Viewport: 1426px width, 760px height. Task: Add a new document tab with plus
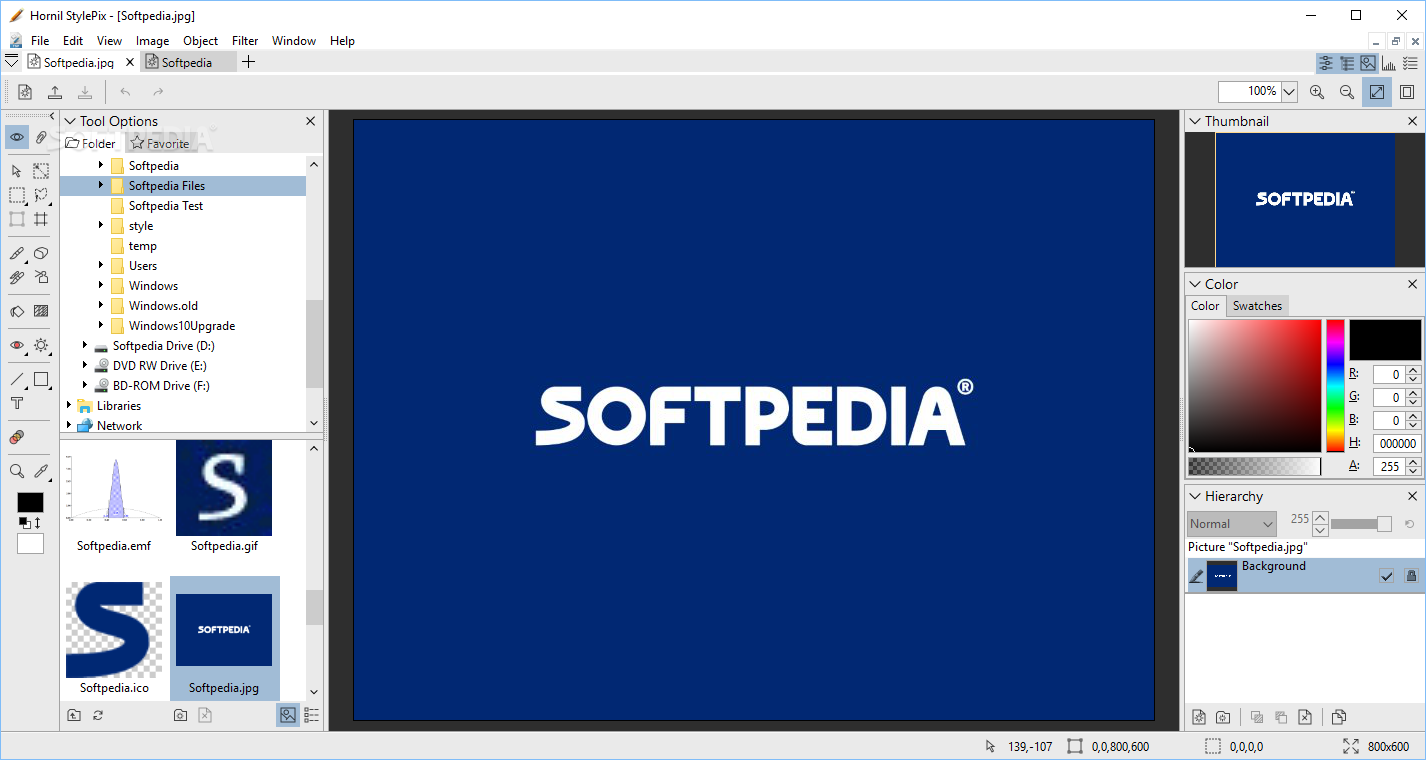pos(249,62)
